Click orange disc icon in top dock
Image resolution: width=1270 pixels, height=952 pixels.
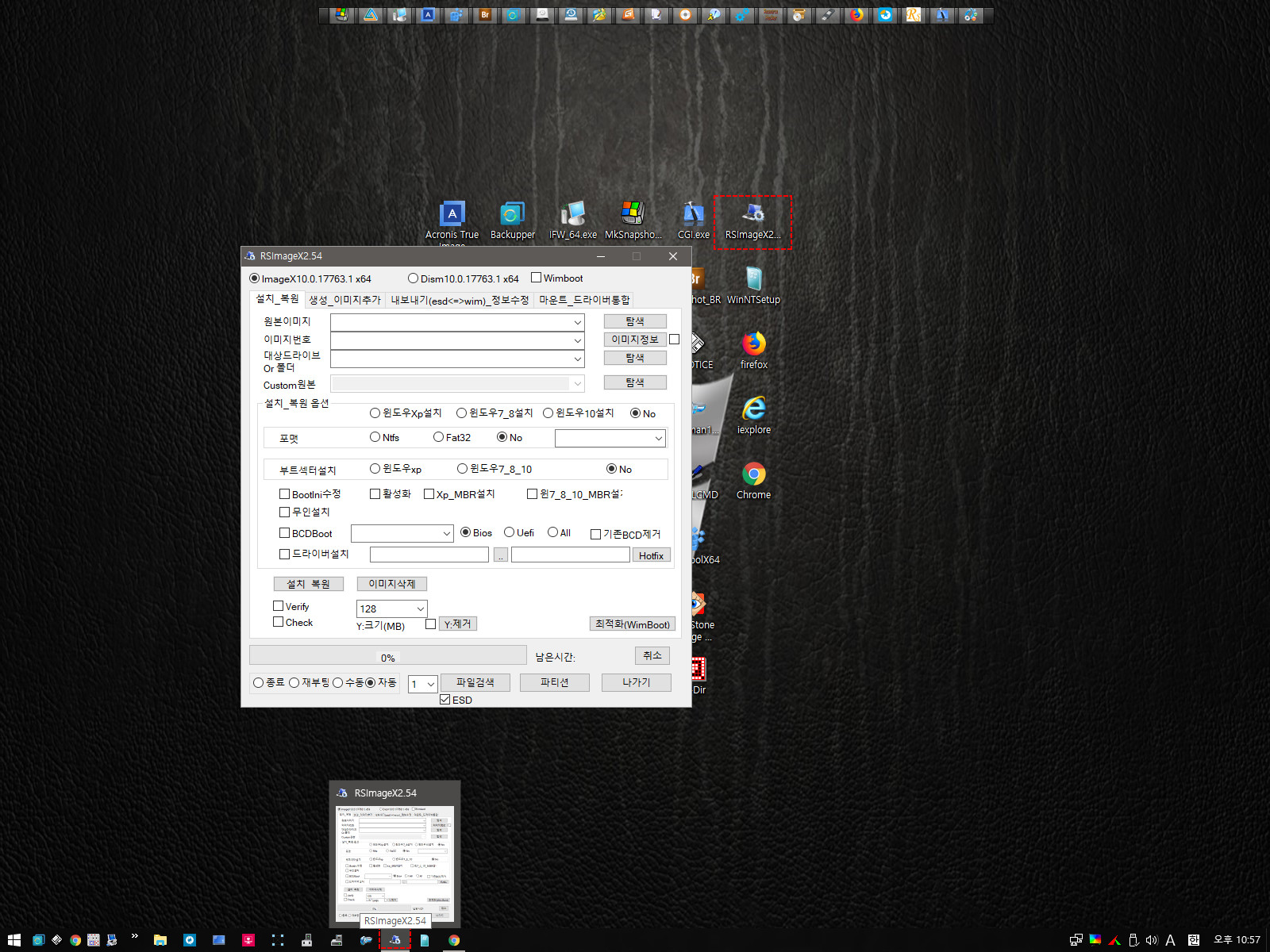click(x=685, y=15)
